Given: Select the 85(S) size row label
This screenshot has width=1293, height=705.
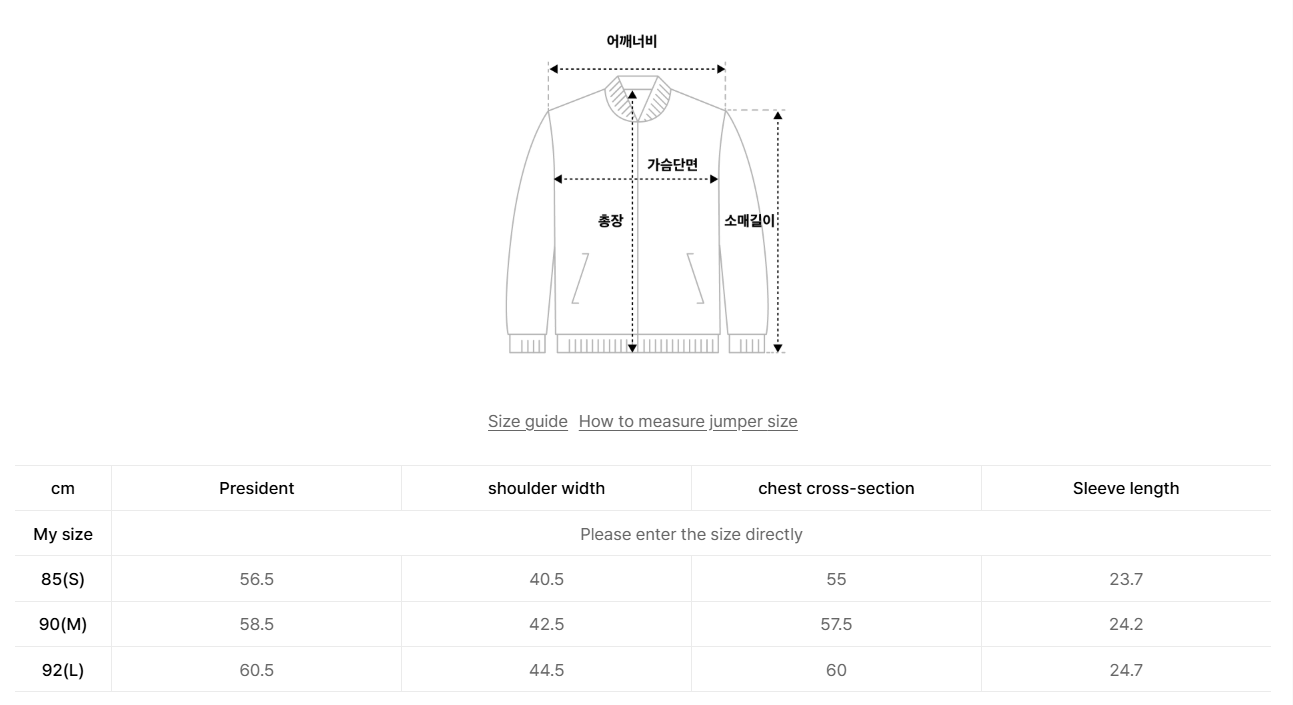Looking at the screenshot, I should [x=62, y=579].
